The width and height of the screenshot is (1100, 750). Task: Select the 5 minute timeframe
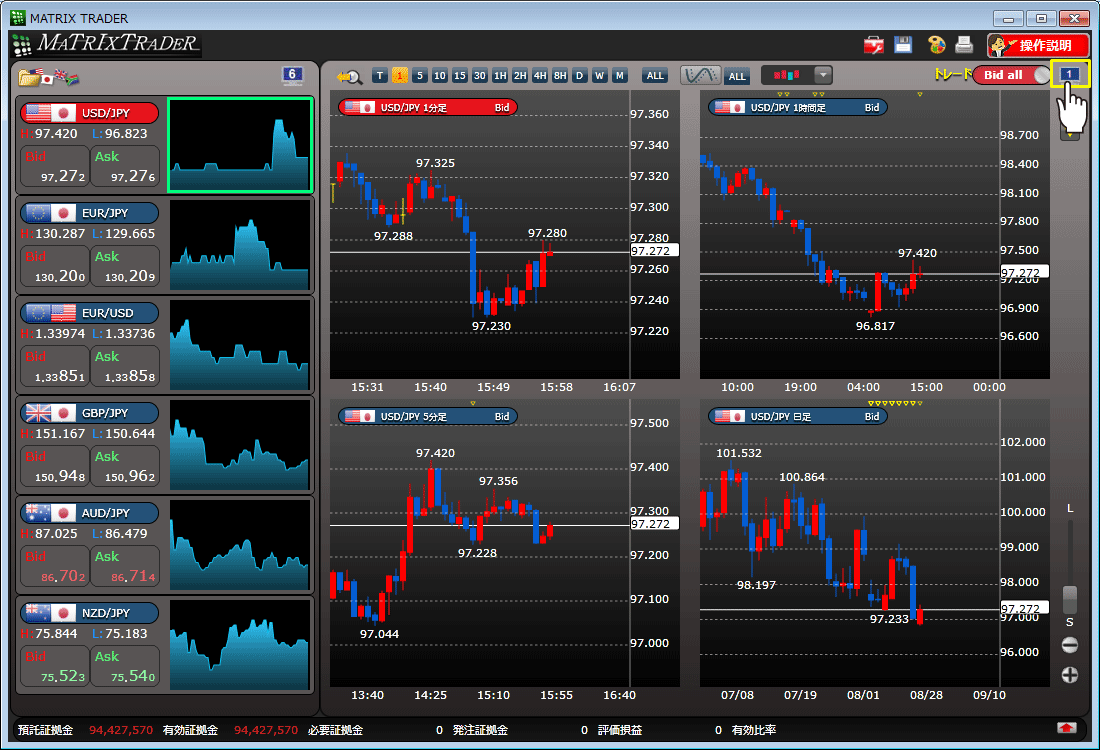(420, 76)
